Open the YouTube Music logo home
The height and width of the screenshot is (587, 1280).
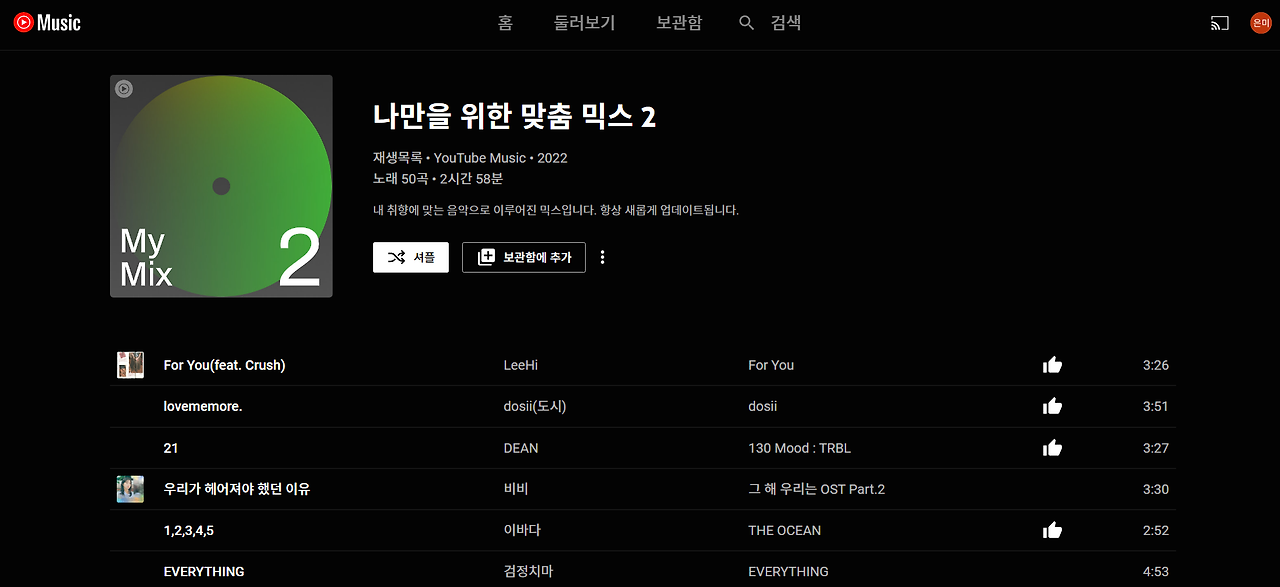tap(47, 23)
